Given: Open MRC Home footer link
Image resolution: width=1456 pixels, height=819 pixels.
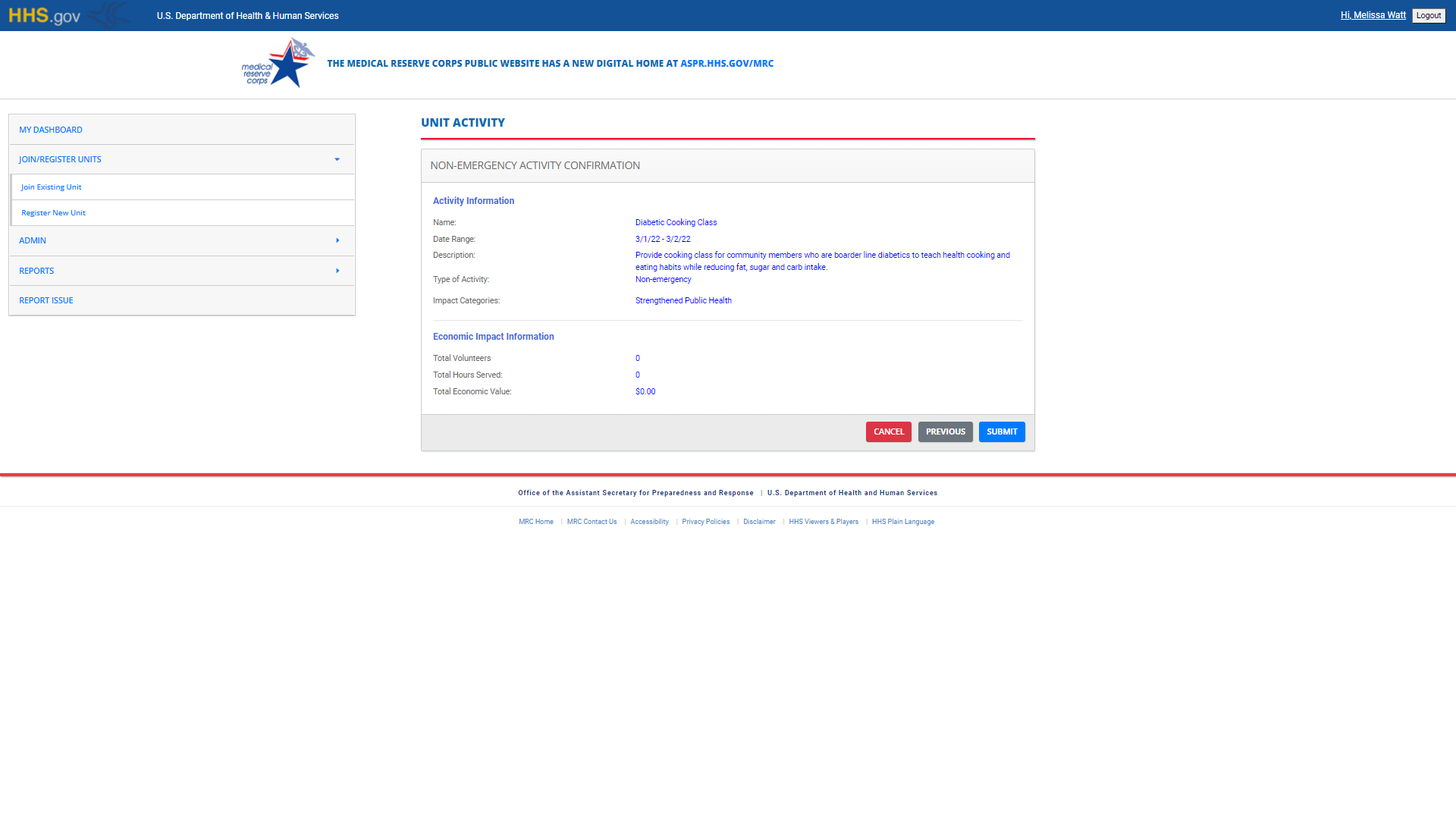Looking at the screenshot, I should [x=536, y=522].
